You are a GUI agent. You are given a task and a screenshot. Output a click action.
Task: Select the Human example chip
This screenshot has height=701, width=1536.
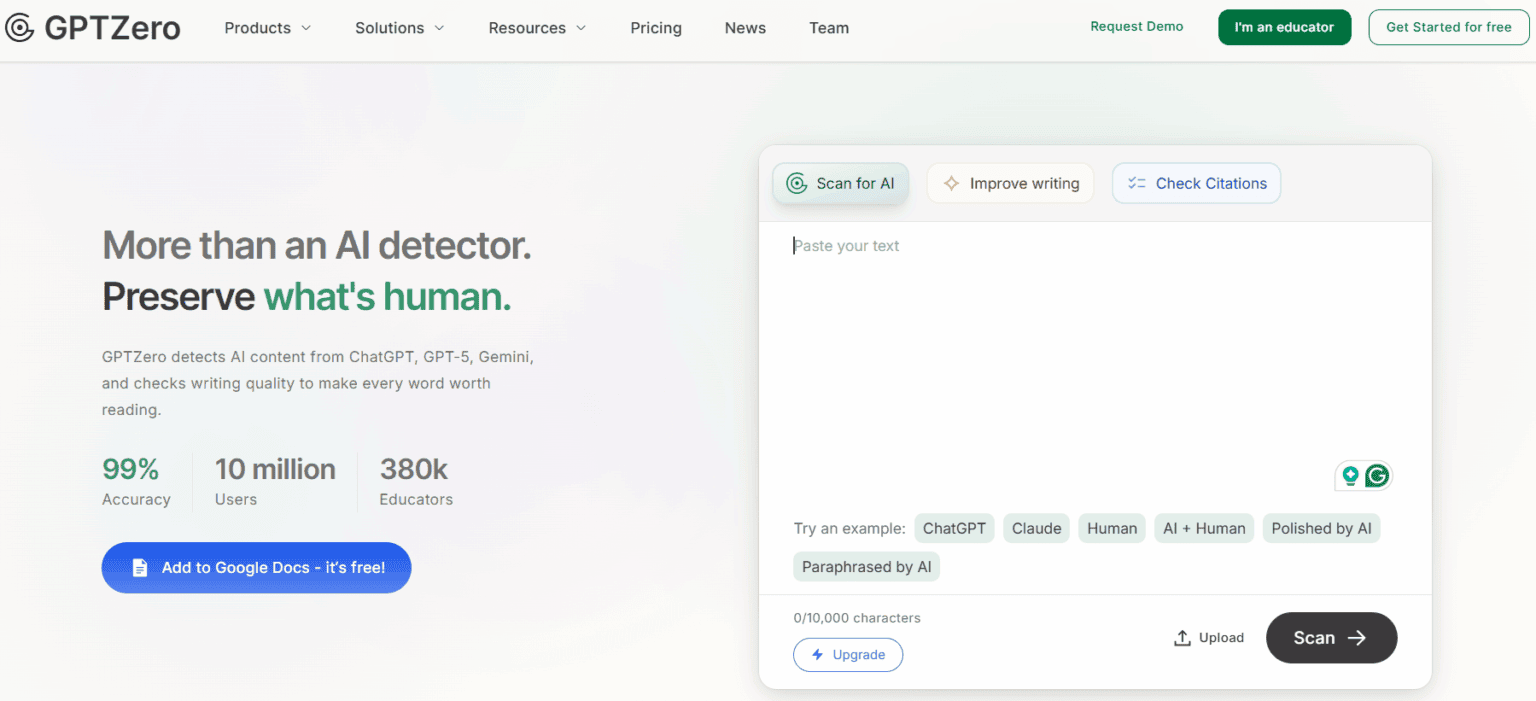pos(1111,528)
